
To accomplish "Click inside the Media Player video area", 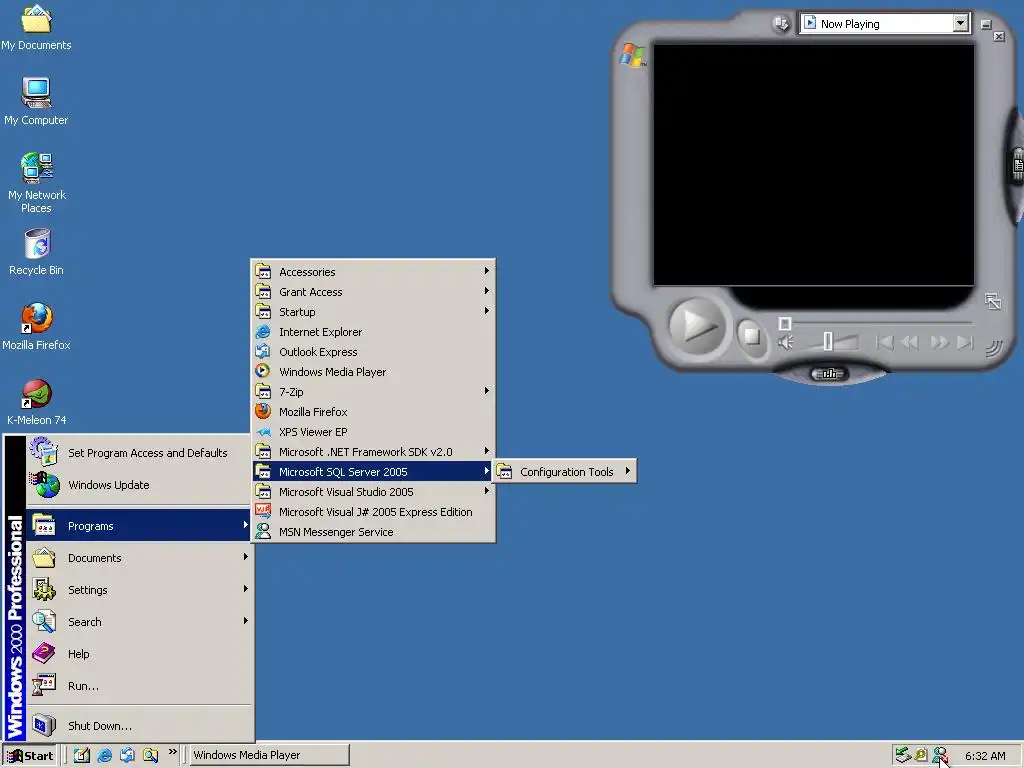I will (814, 165).
